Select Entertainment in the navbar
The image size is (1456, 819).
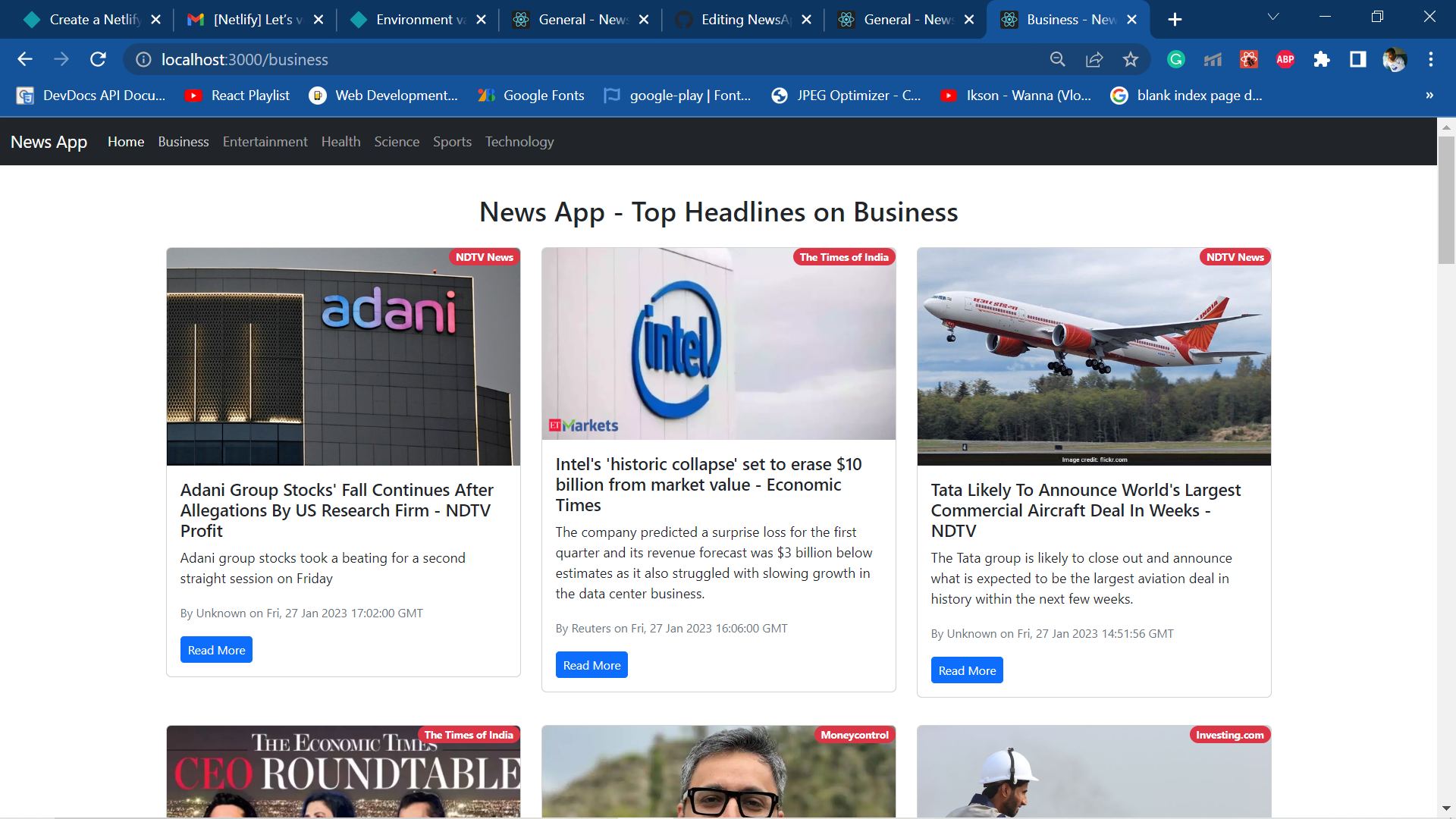coord(265,142)
